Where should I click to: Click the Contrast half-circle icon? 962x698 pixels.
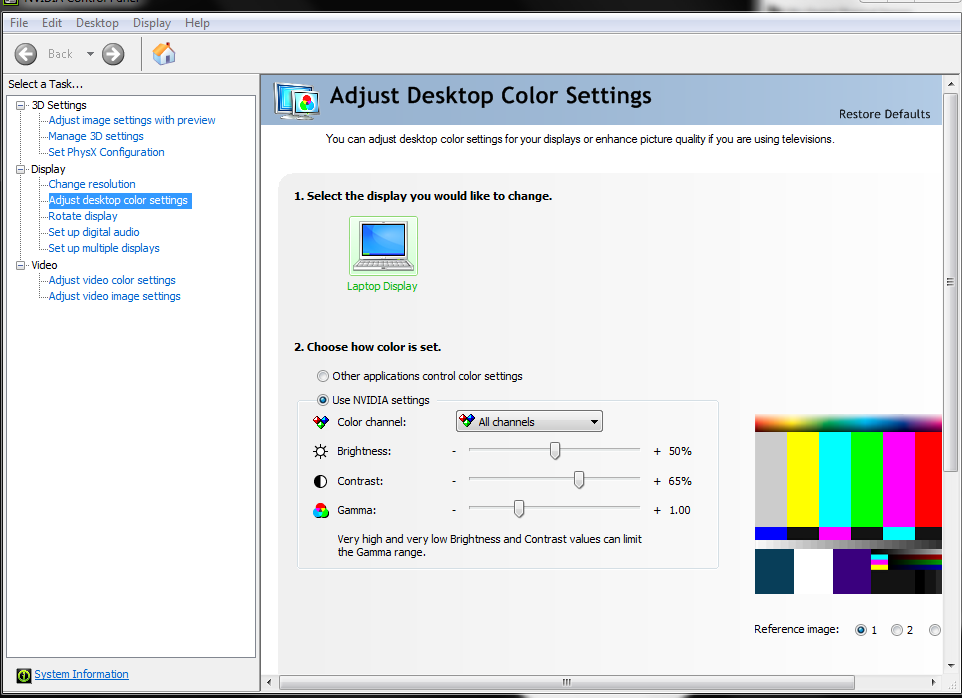tap(320, 481)
